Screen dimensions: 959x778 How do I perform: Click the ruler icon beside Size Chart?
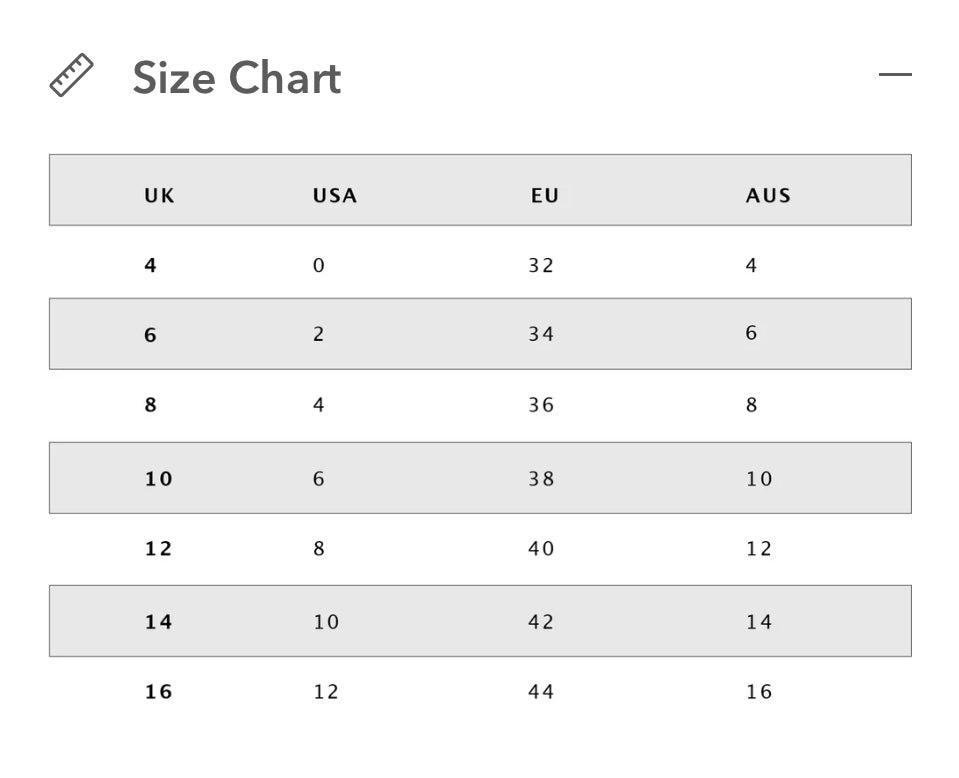[72, 76]
